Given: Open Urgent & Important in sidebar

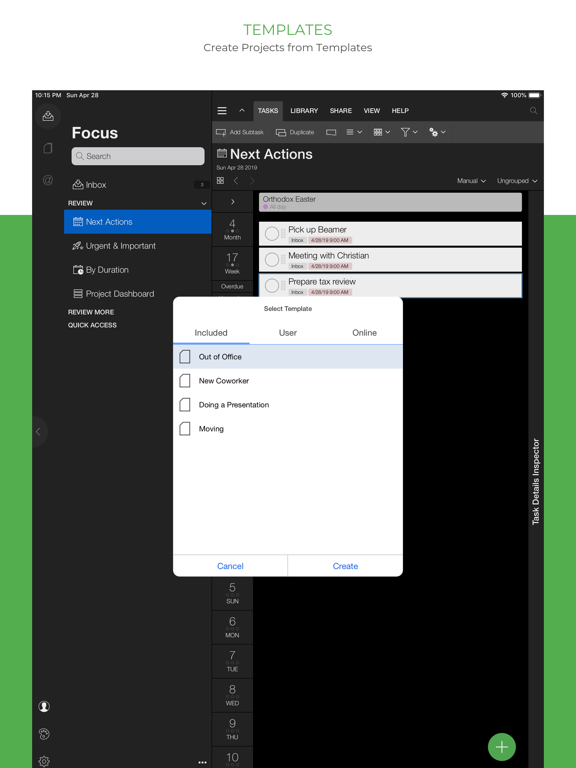Looking at the screenshot, I should pos(138,246).
